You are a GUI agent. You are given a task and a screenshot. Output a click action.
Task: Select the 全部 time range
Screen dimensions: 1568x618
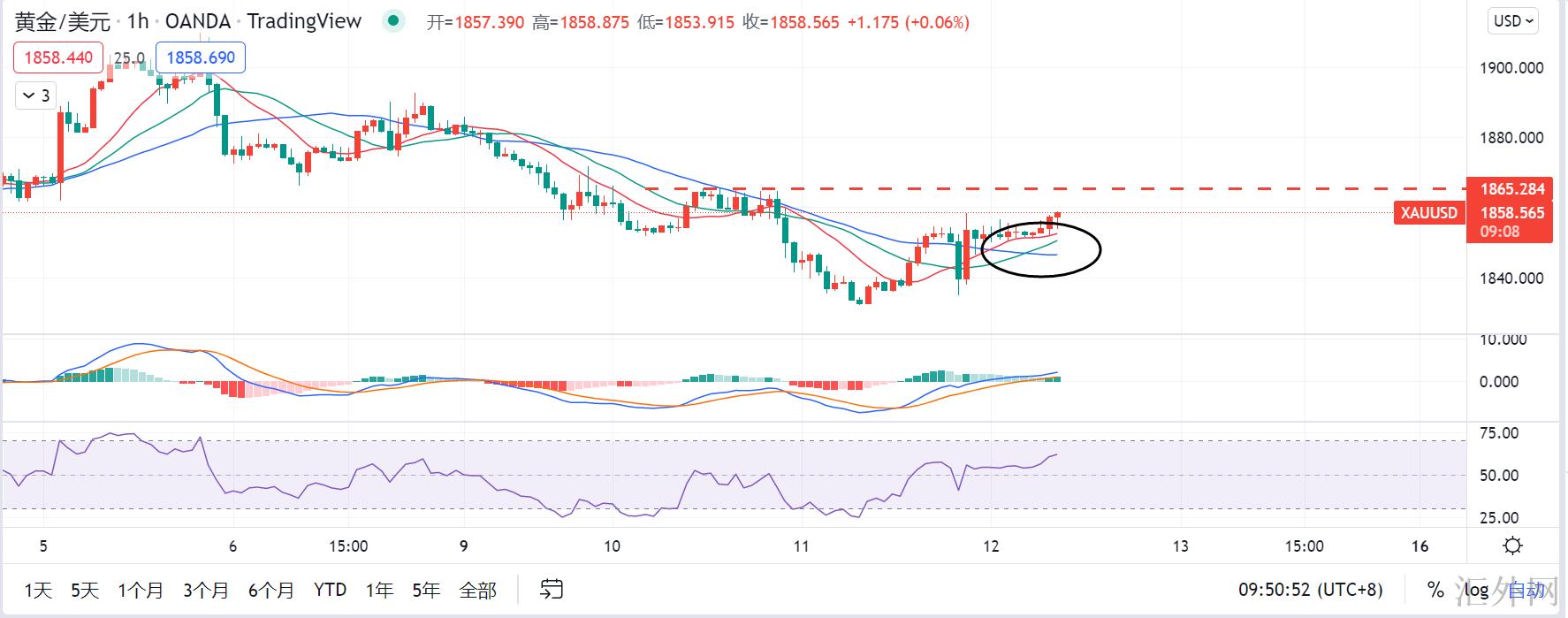(478, 590)
